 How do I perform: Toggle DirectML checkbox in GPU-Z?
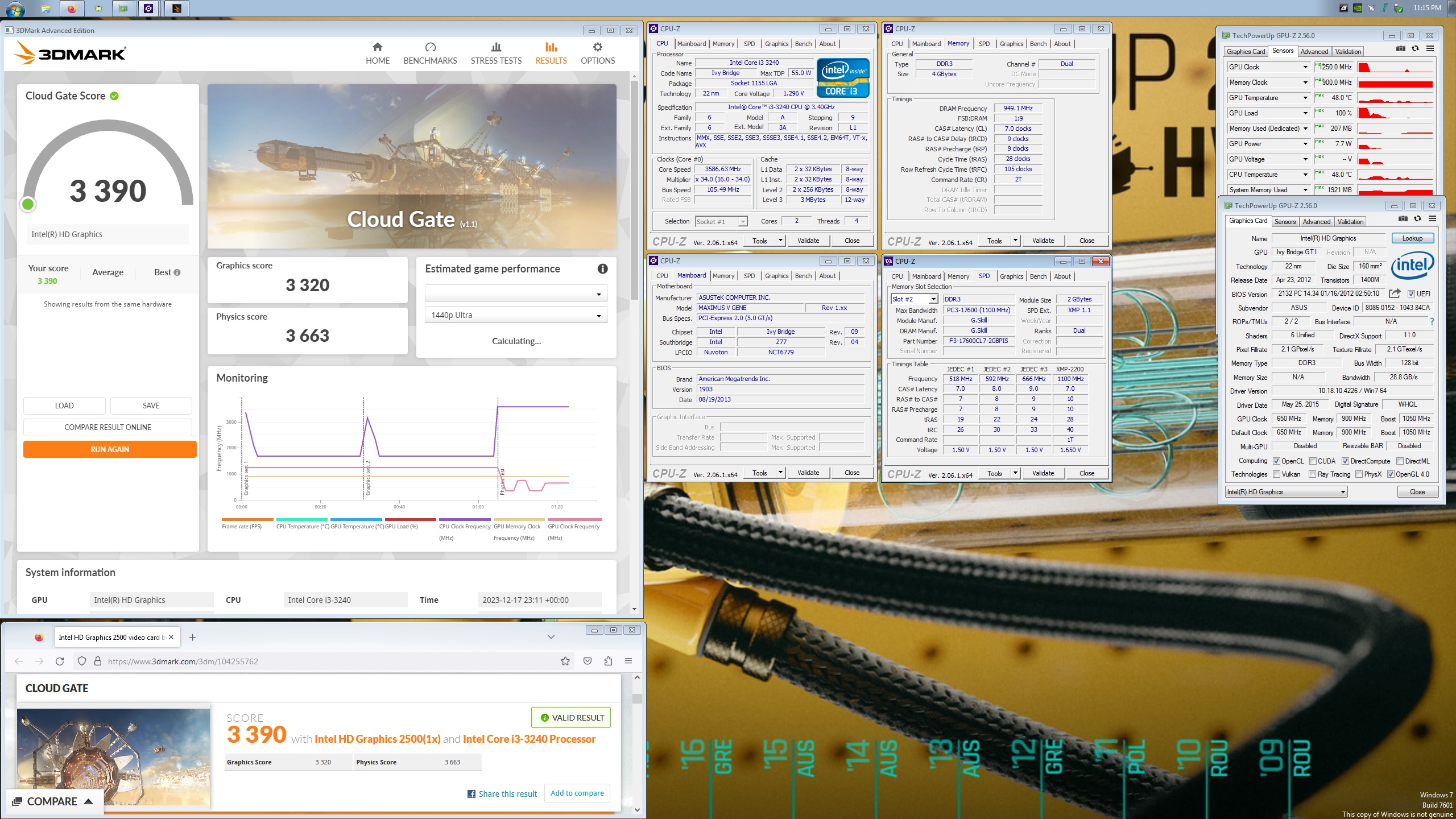pyautogui.click(x=1400, y=461)
